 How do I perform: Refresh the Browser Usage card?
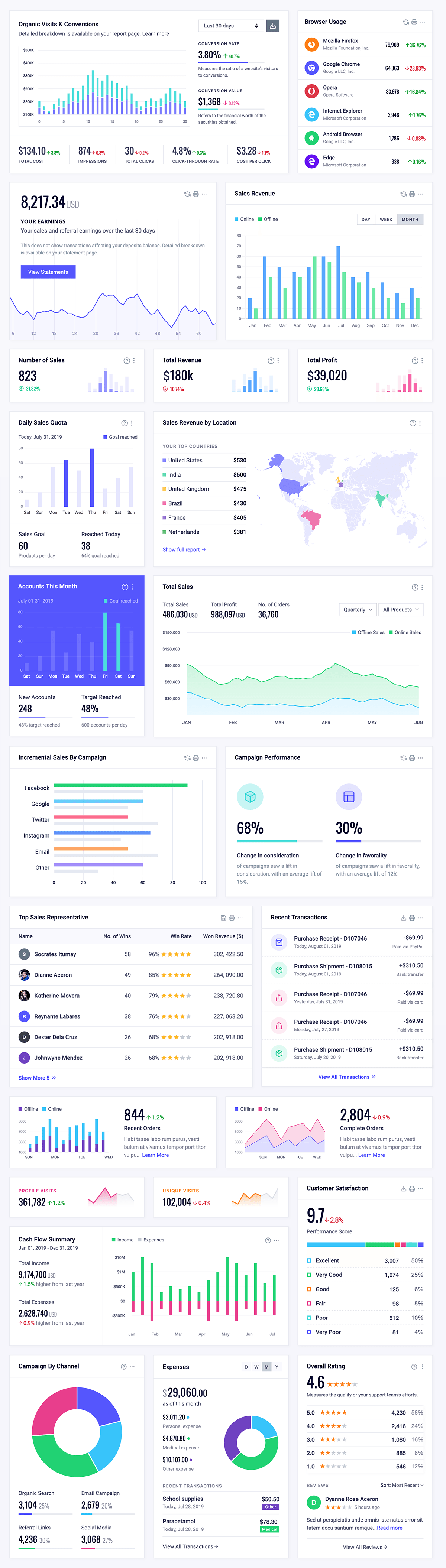405,22
